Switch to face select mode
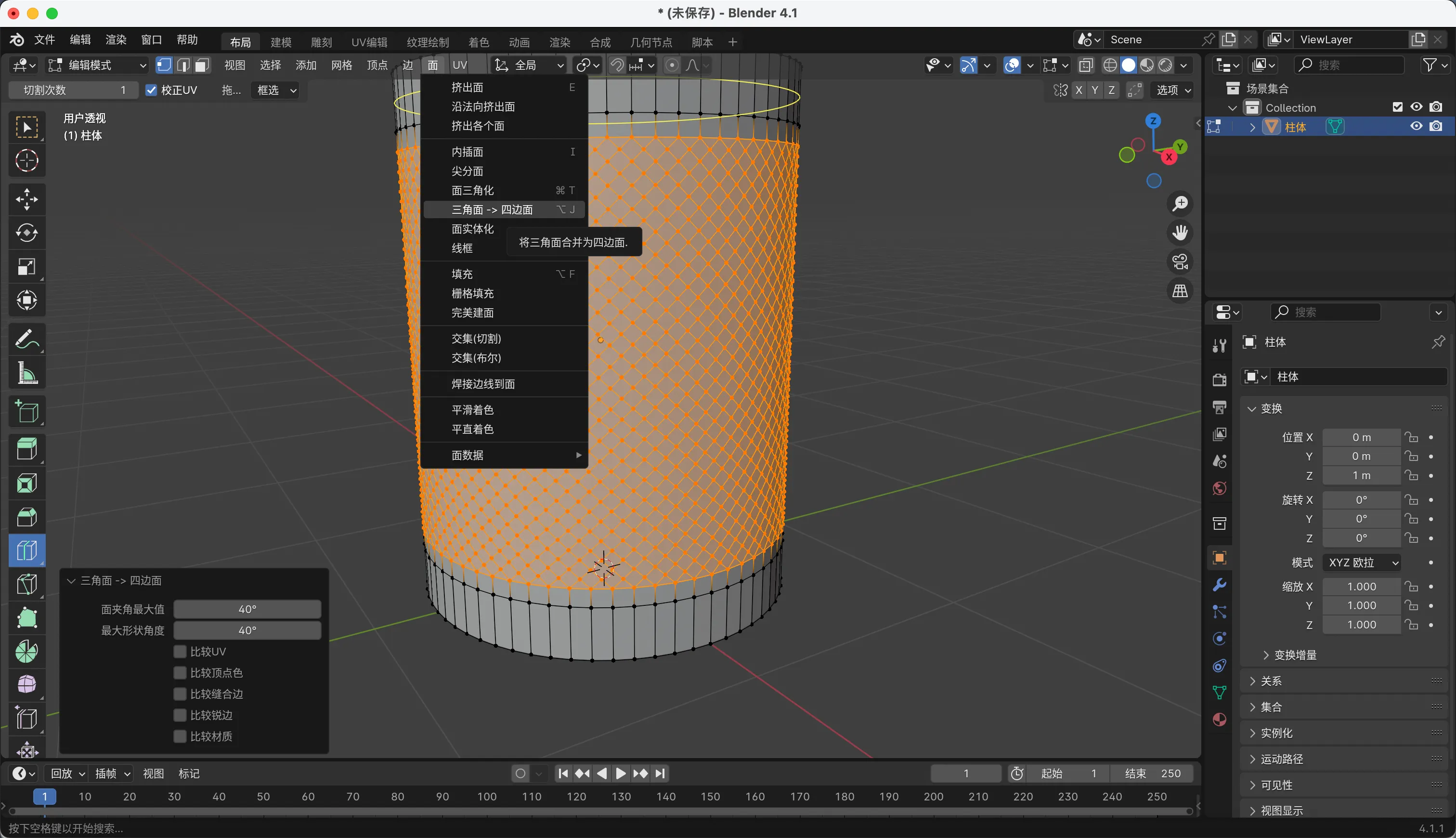 [201, 65]
